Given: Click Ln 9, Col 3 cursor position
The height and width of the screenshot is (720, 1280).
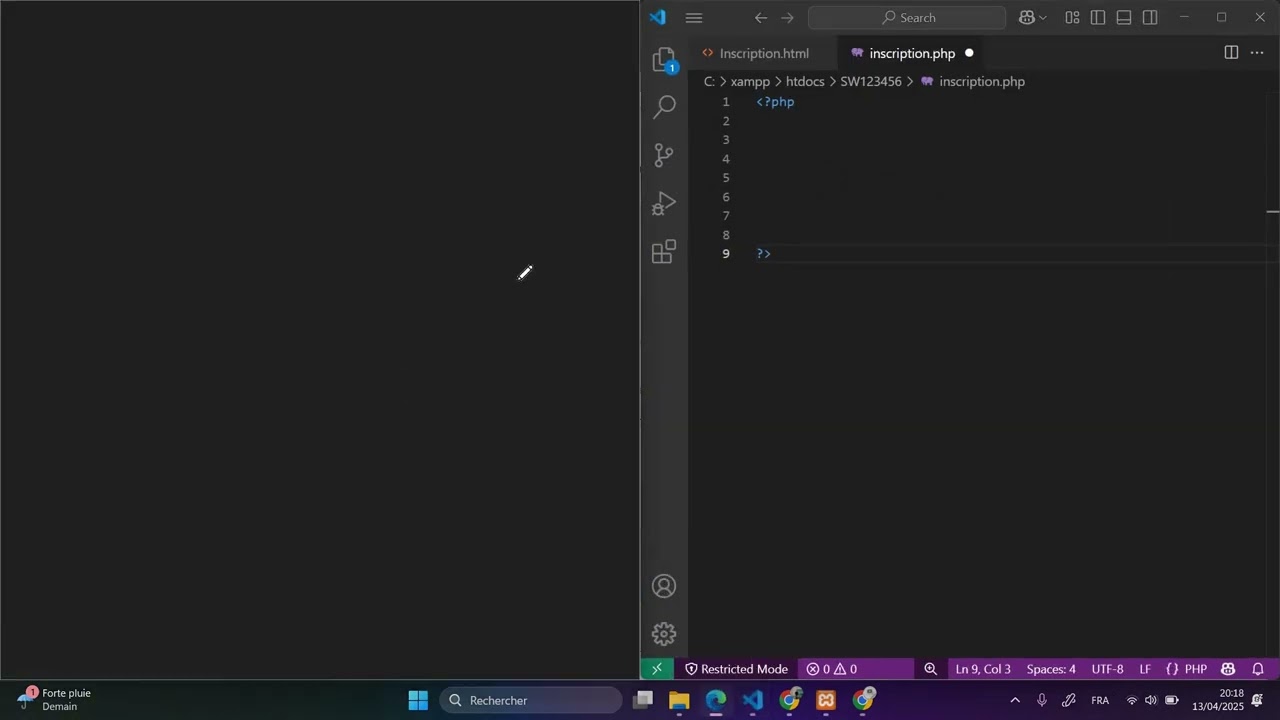Looking at the screenshot, I should (983, 669).
